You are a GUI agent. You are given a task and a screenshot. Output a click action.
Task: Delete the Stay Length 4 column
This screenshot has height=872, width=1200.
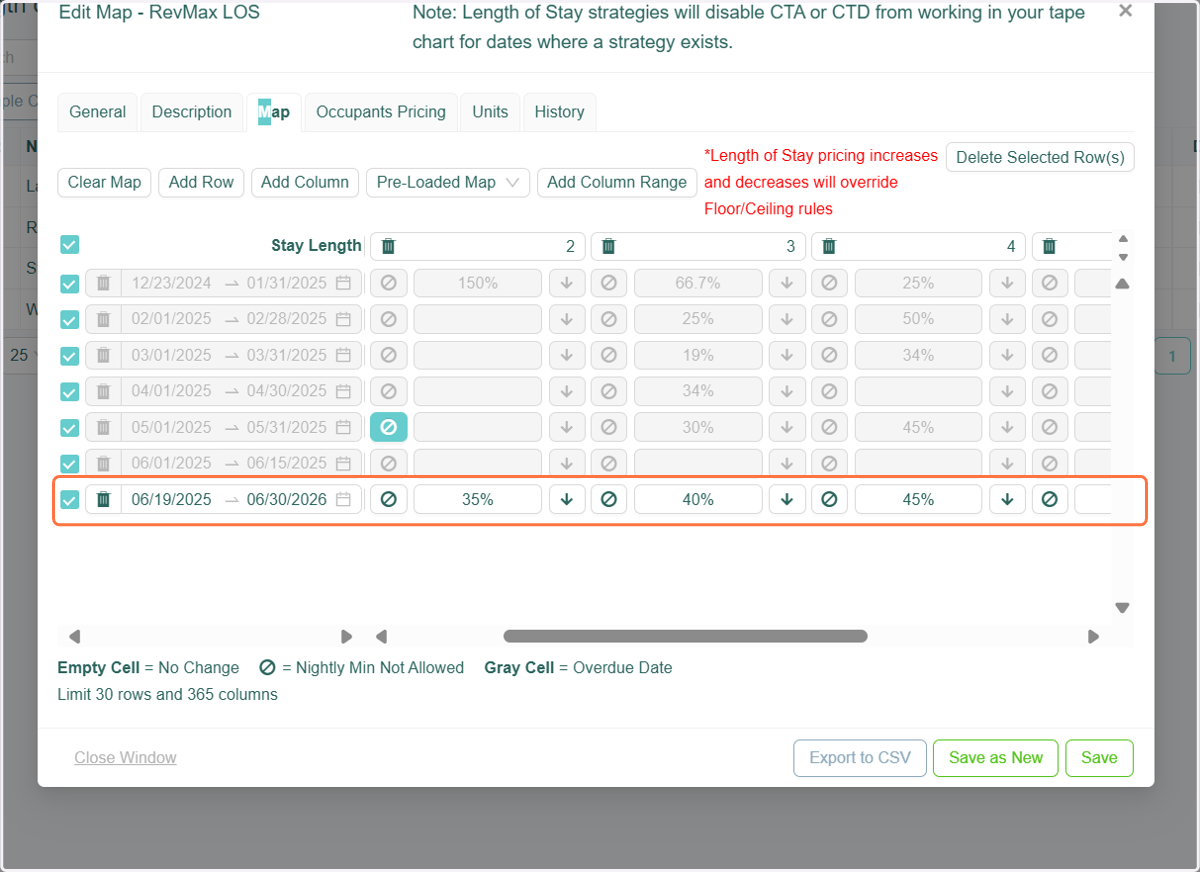pos(829,246)
